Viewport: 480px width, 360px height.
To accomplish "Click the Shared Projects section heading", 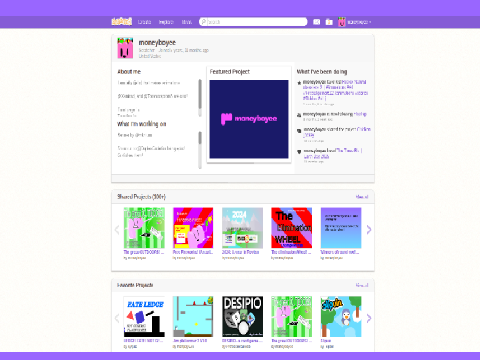I will (141, 197).
